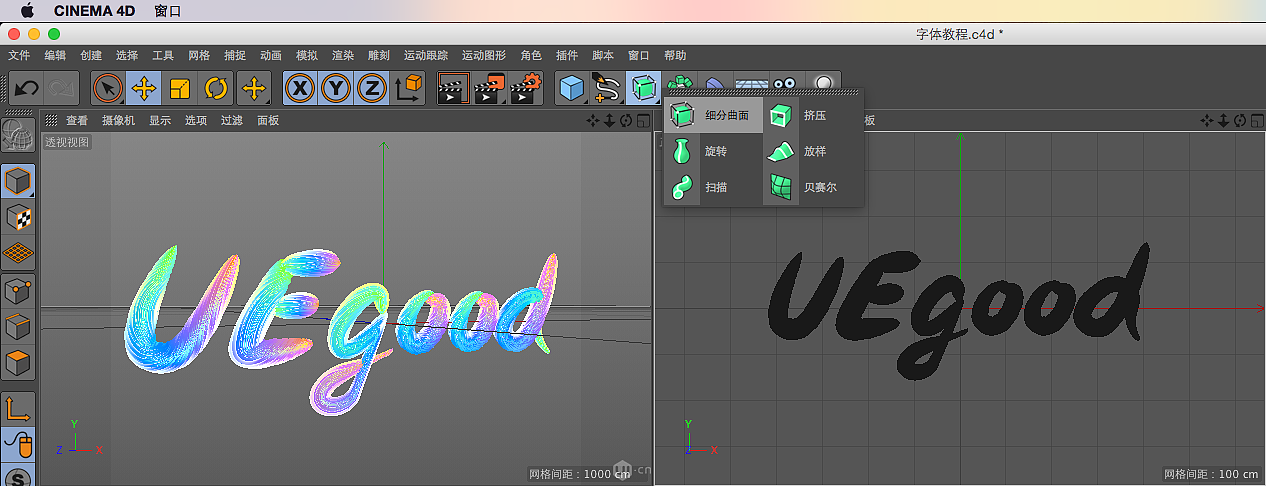Open render to picture viewer dropdown
1266x486 pixels.
(490, 89)
